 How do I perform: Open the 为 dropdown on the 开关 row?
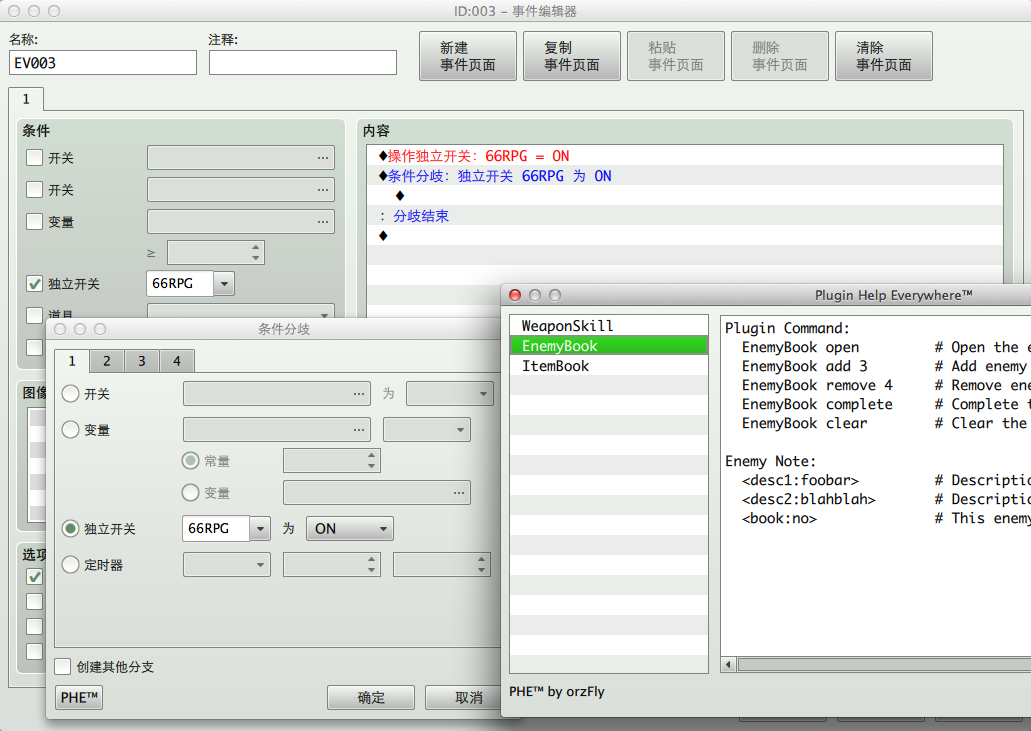(x=450, y=394)
